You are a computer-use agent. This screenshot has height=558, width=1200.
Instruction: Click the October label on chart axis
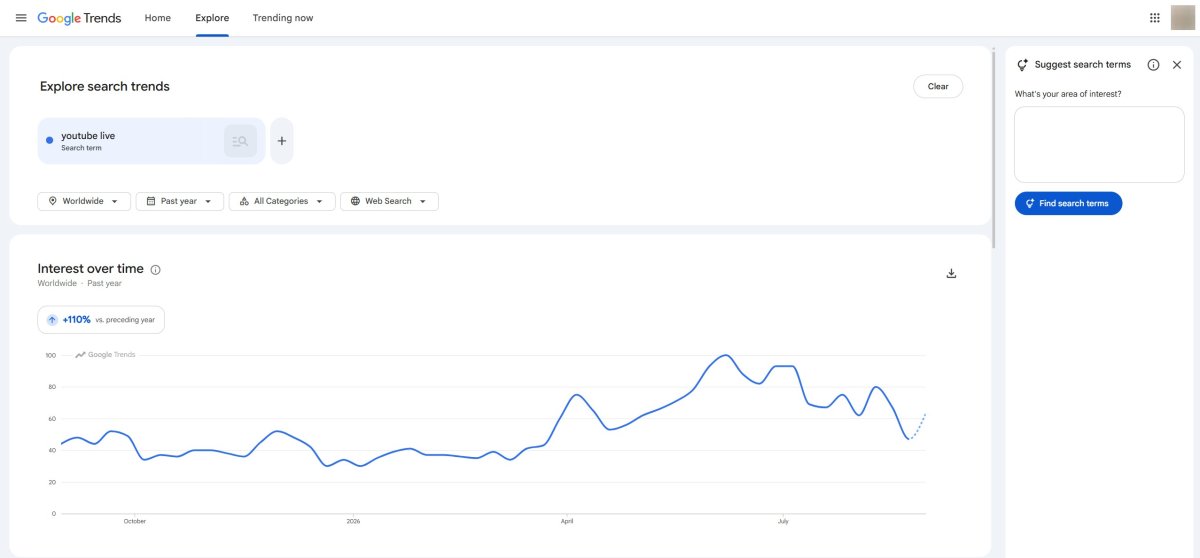pyautogui.click(x=135, y=521)
